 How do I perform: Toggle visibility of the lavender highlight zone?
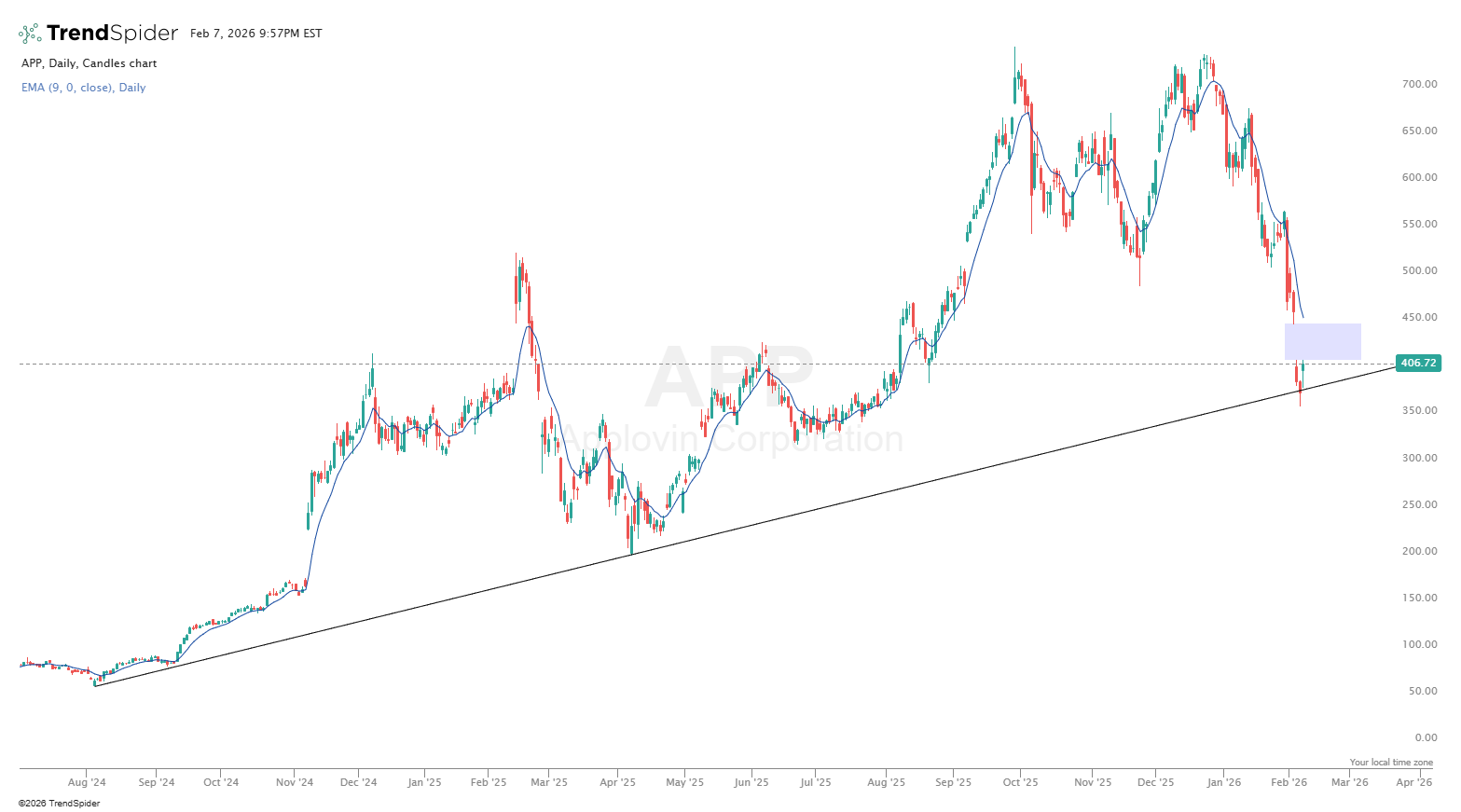click(1323, 341)
